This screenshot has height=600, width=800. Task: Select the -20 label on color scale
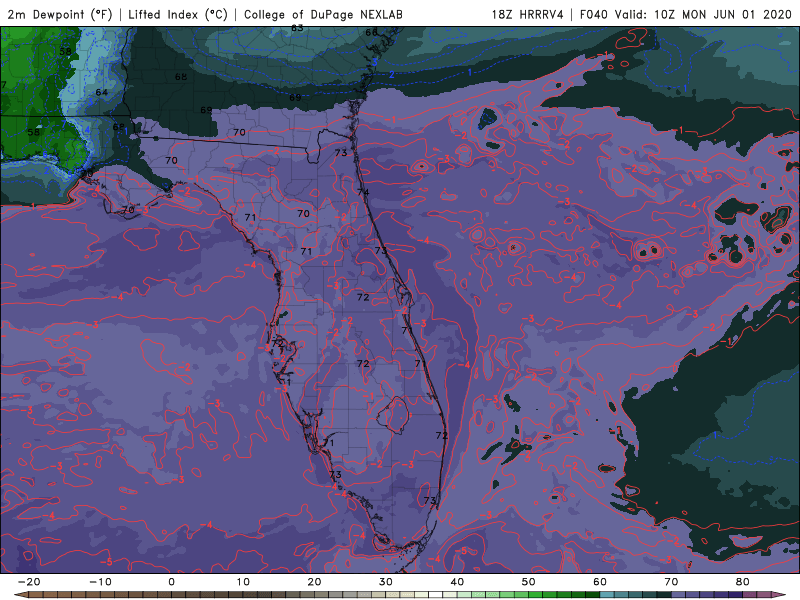point(29,582)
